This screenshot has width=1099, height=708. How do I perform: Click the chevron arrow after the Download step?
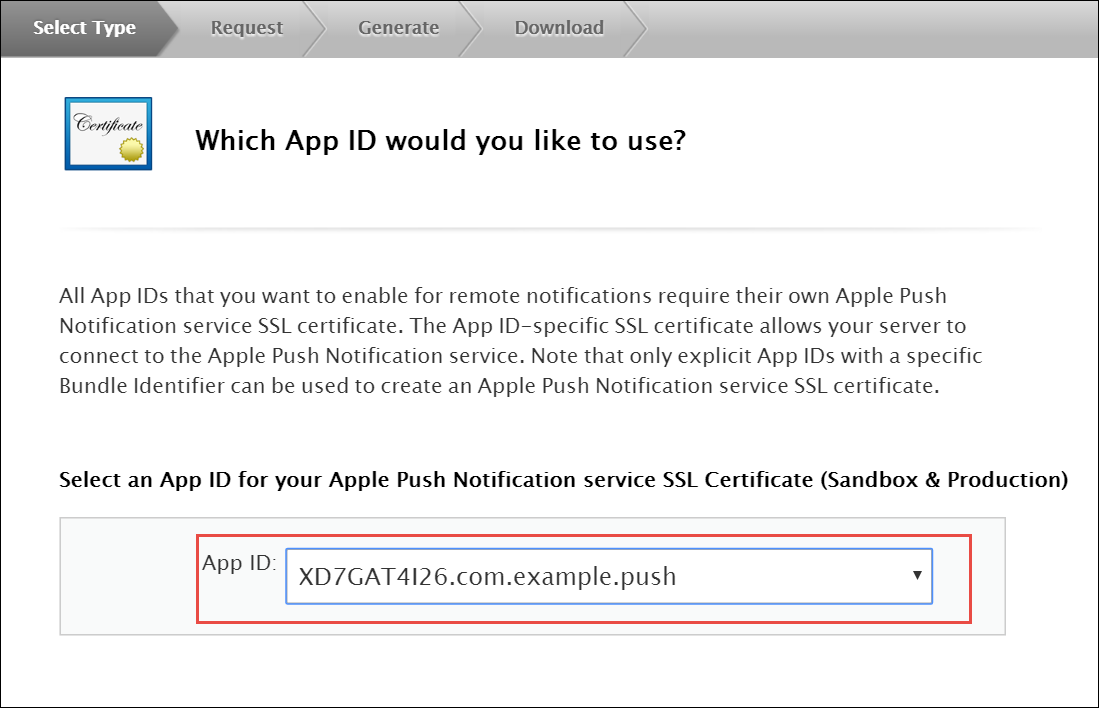[635, 28]
